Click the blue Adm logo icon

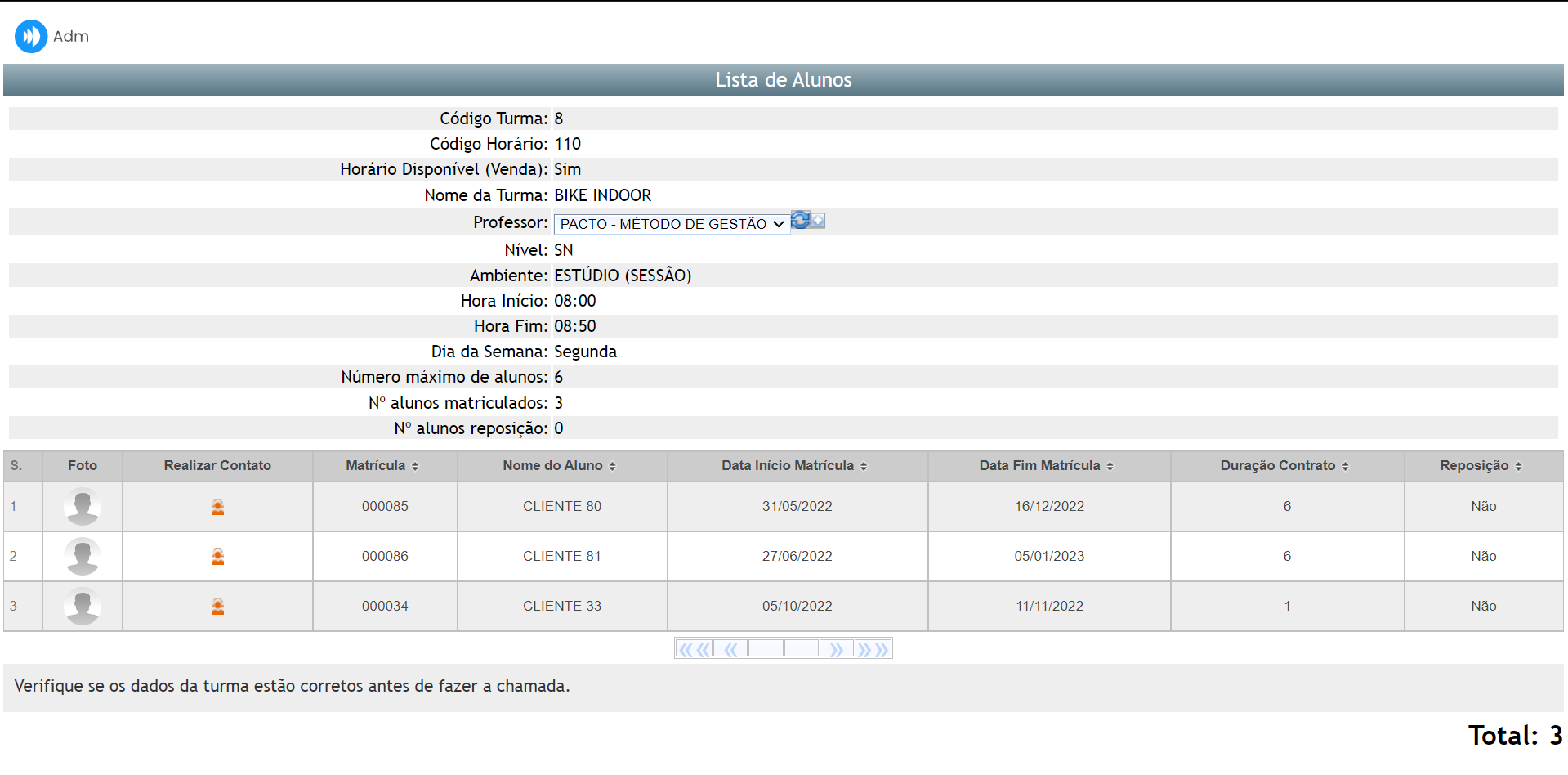pos(31,36)
